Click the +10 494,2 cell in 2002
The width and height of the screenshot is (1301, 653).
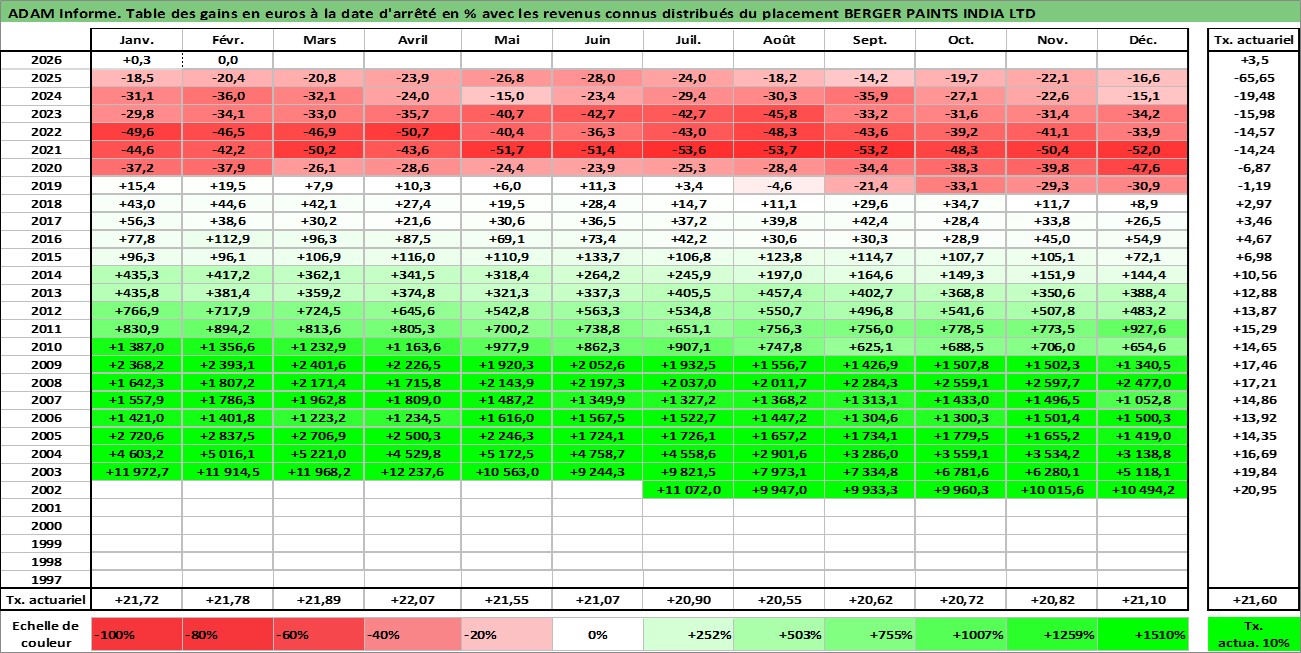click(x=1142, y=490)
